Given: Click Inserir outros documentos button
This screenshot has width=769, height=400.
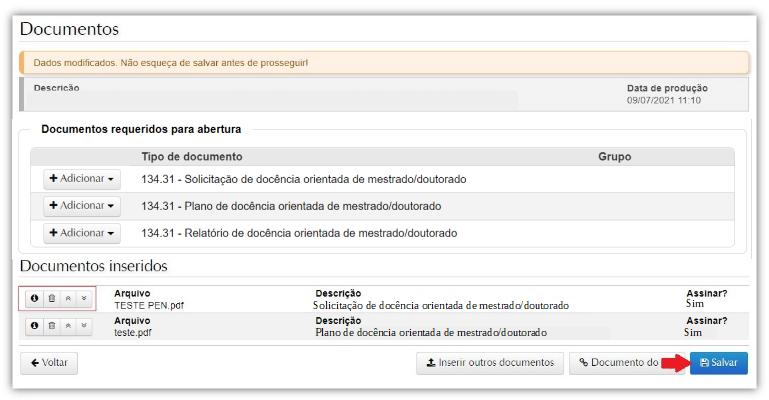Looking at the screenshot, I should (x=489, y=363).
